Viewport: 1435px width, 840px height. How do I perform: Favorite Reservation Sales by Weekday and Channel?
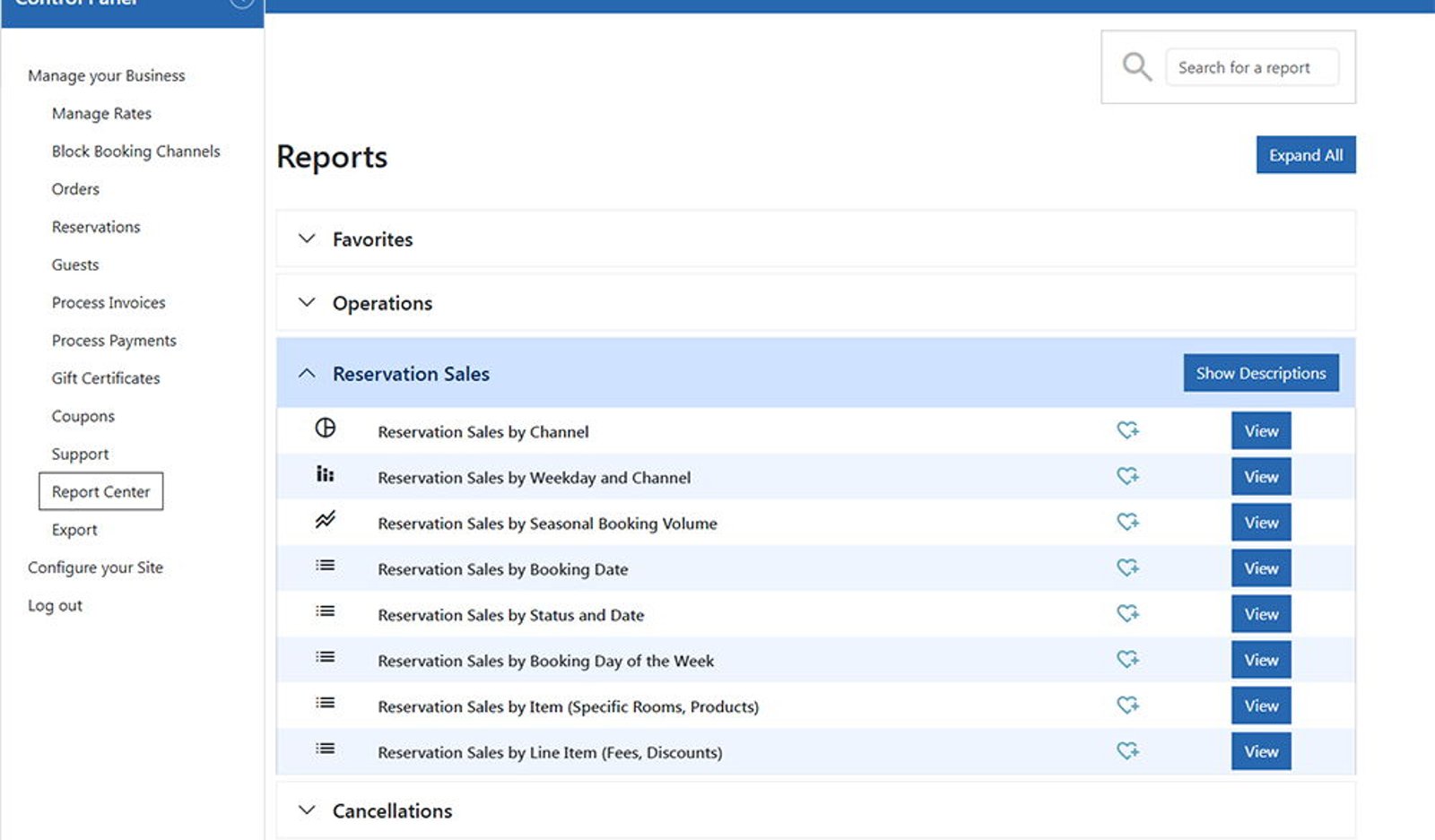click(1127, 476)
